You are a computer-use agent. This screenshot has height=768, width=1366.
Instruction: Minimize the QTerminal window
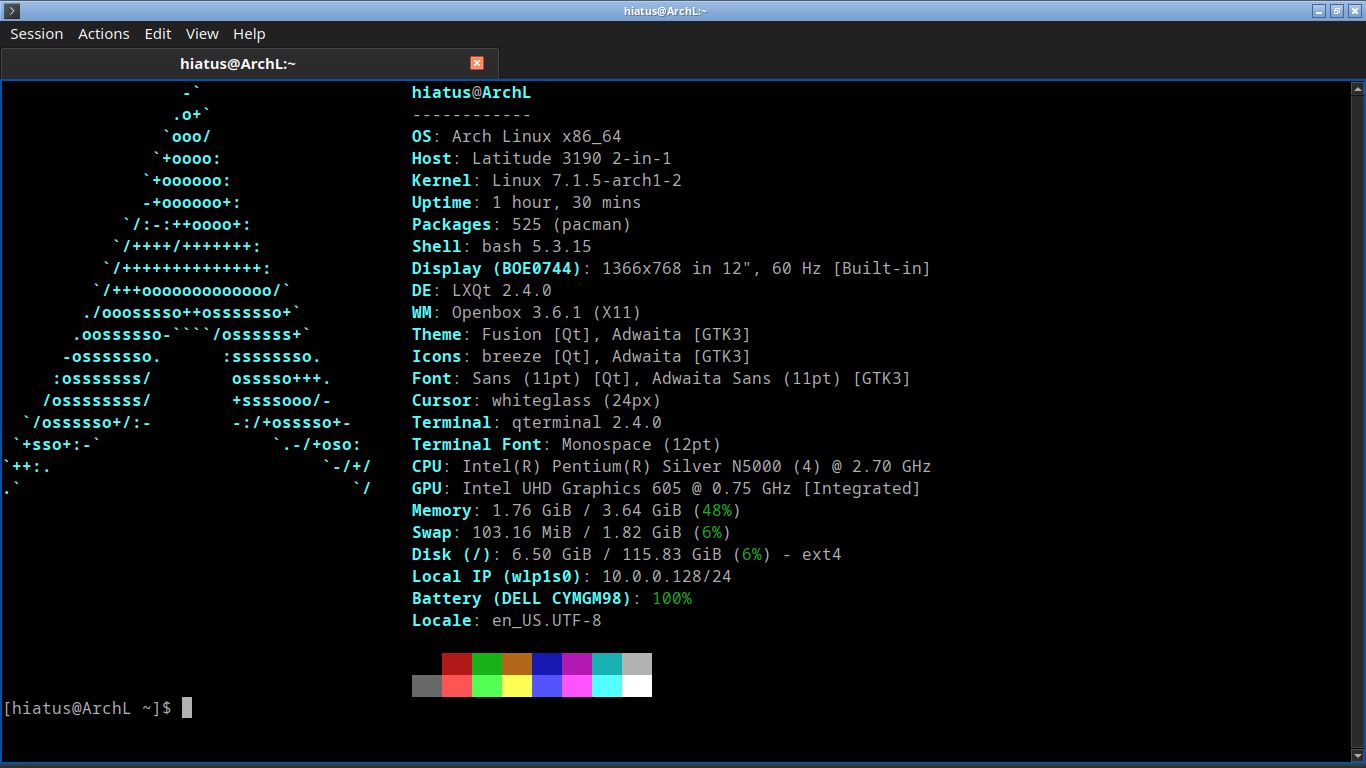(1319, 10)
